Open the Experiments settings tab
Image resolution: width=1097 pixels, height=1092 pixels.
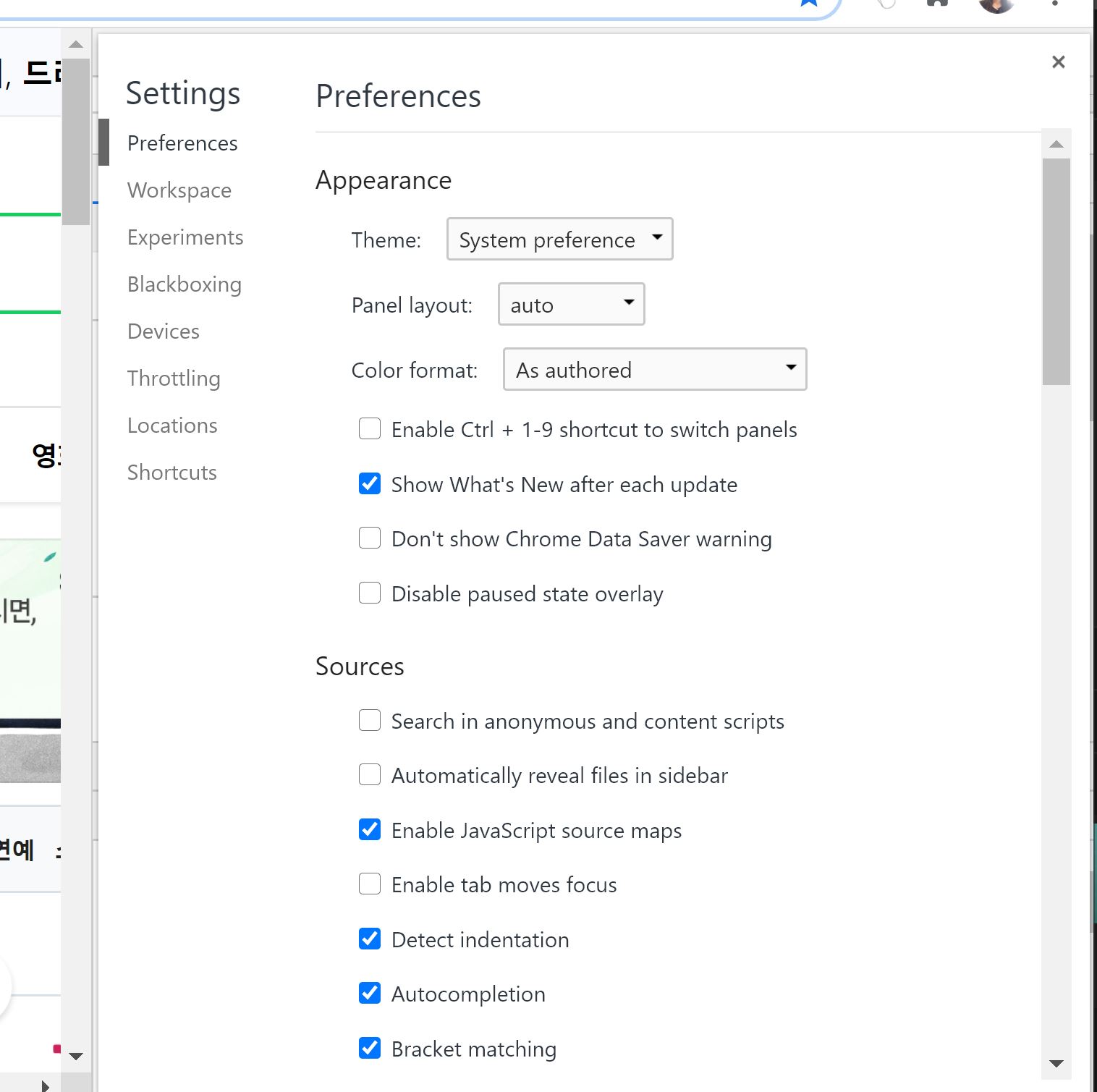(185, 237)
